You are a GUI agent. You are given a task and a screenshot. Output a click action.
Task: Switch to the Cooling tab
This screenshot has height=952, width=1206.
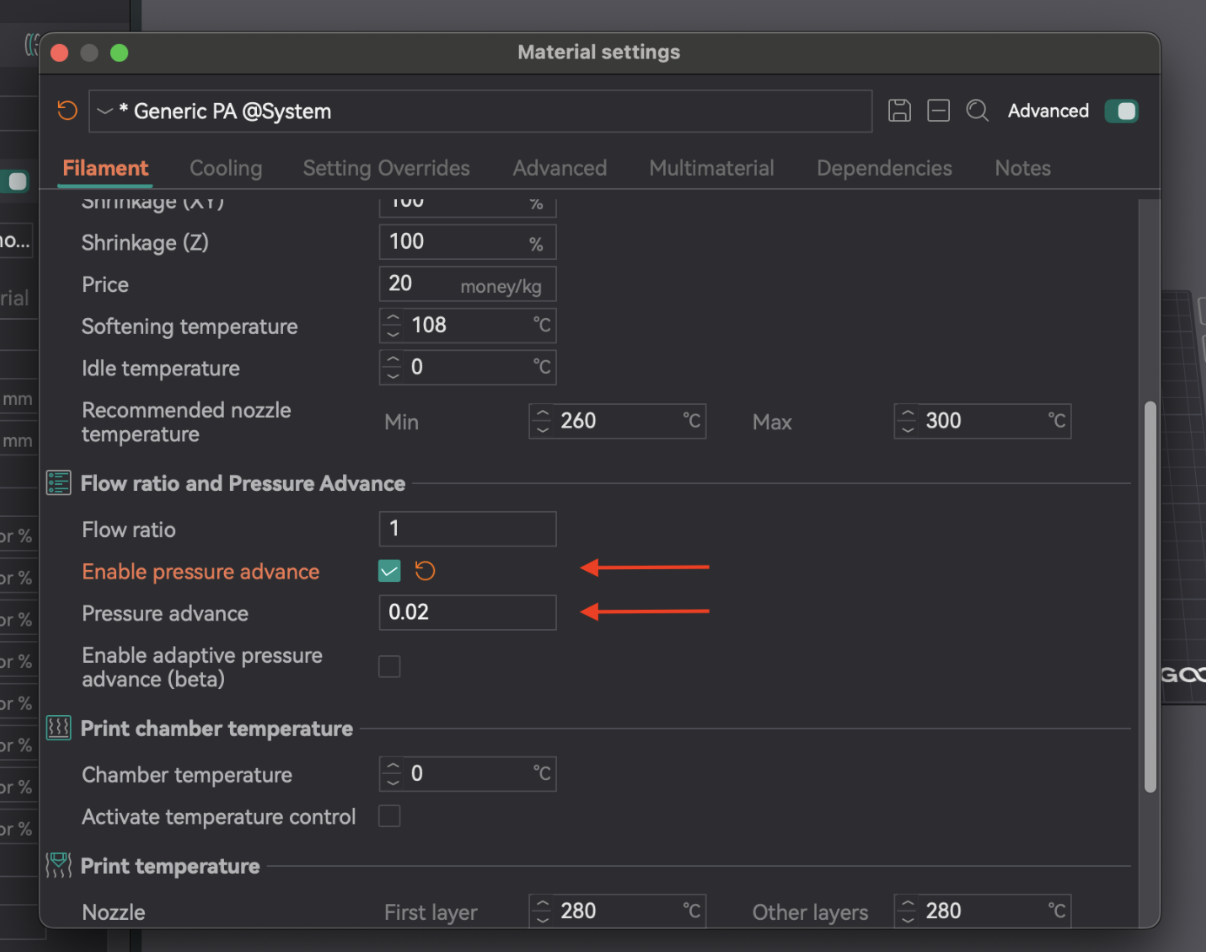[x=226, y=168]
